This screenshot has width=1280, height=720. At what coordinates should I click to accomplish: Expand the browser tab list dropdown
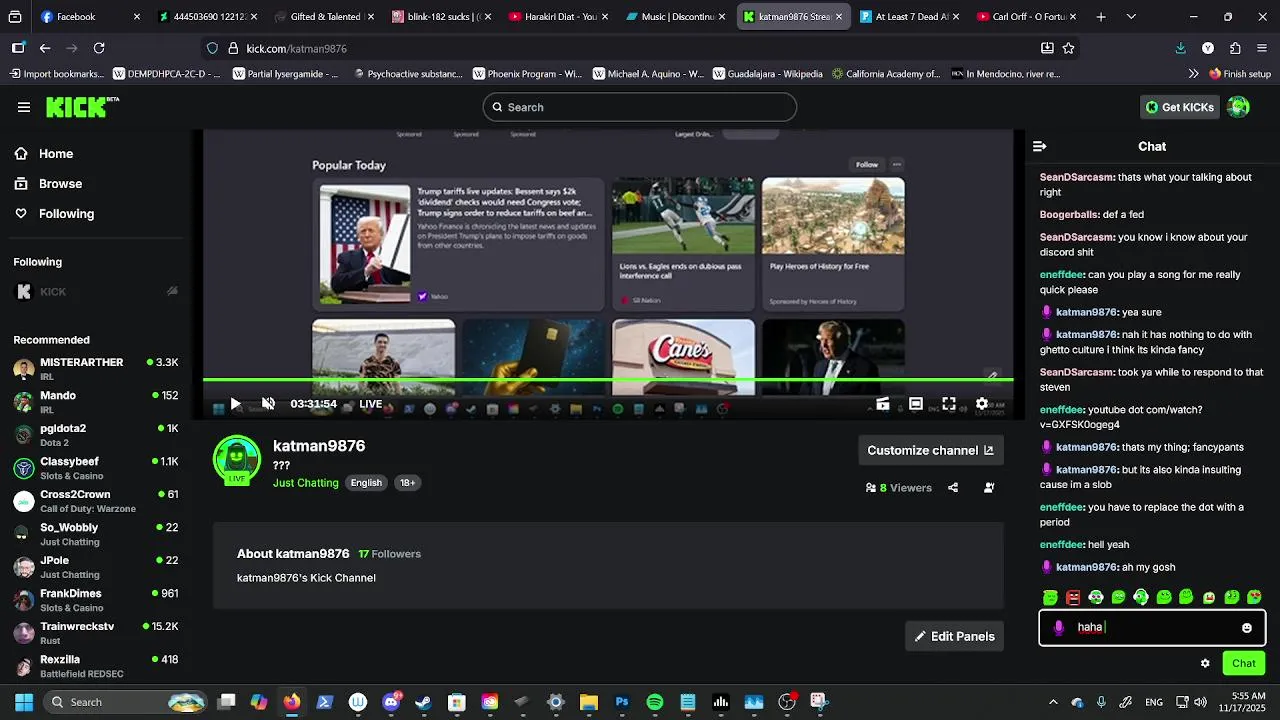pyautogui.click(x=1131, y=17)
